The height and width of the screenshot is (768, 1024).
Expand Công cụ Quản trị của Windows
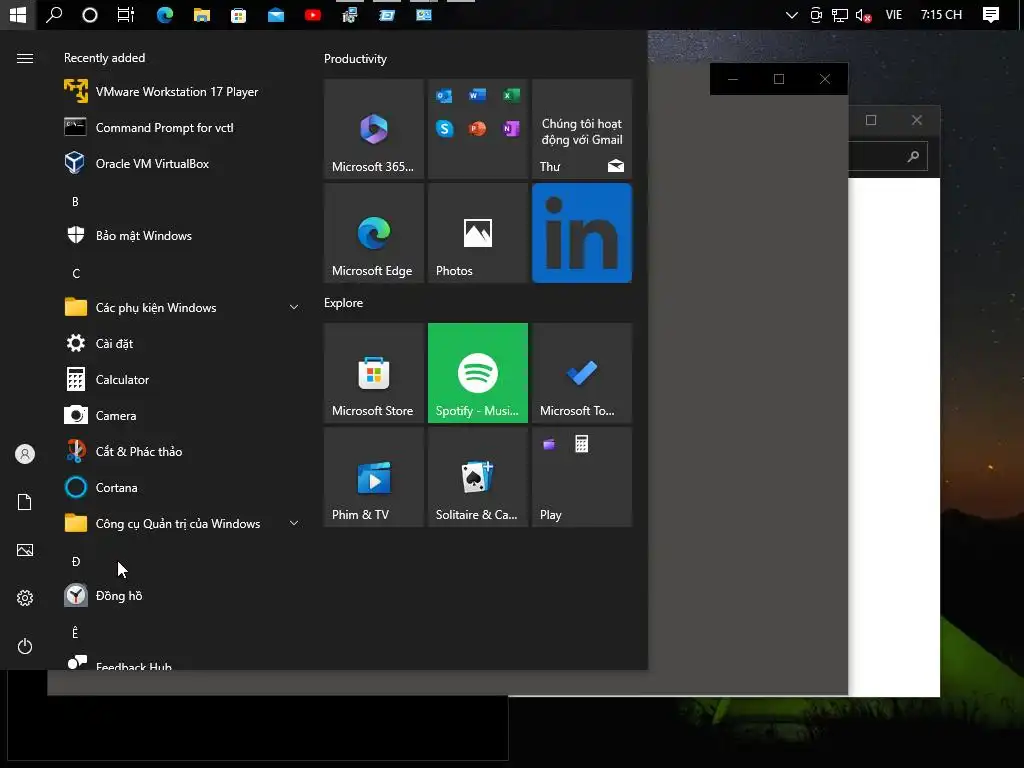pyautogui.click(x=182, y=523)
